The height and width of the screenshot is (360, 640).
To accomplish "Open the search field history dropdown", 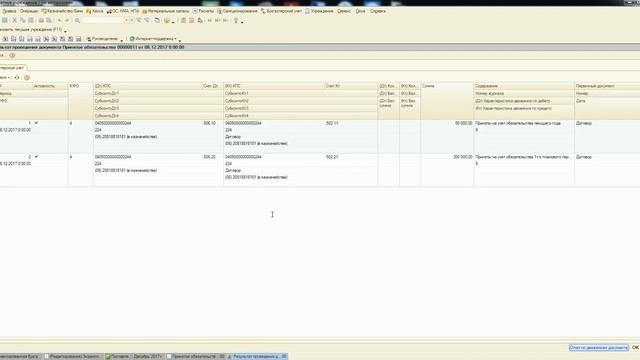I will pos(126,20).
